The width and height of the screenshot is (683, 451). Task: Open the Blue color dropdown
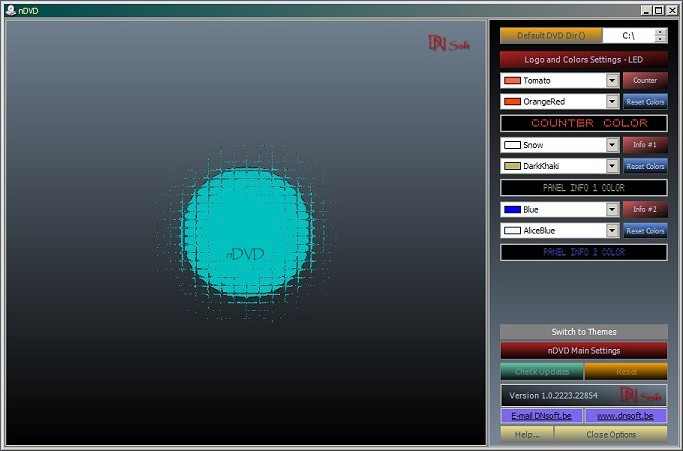tap(612, 210)
